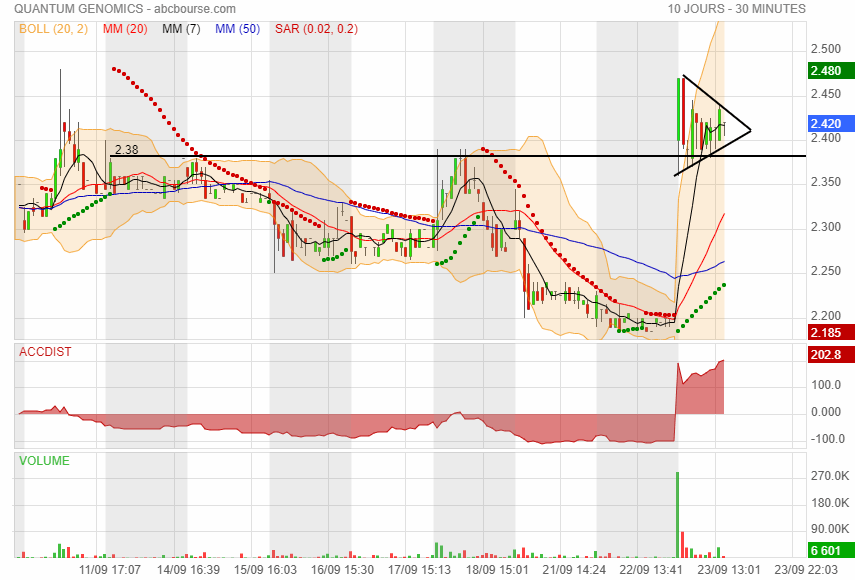Image resolution: width=855 pixels, height=580 pixels.
Task: Click the 0.000 ACCDIST axis label
Action: click(826, 412)
